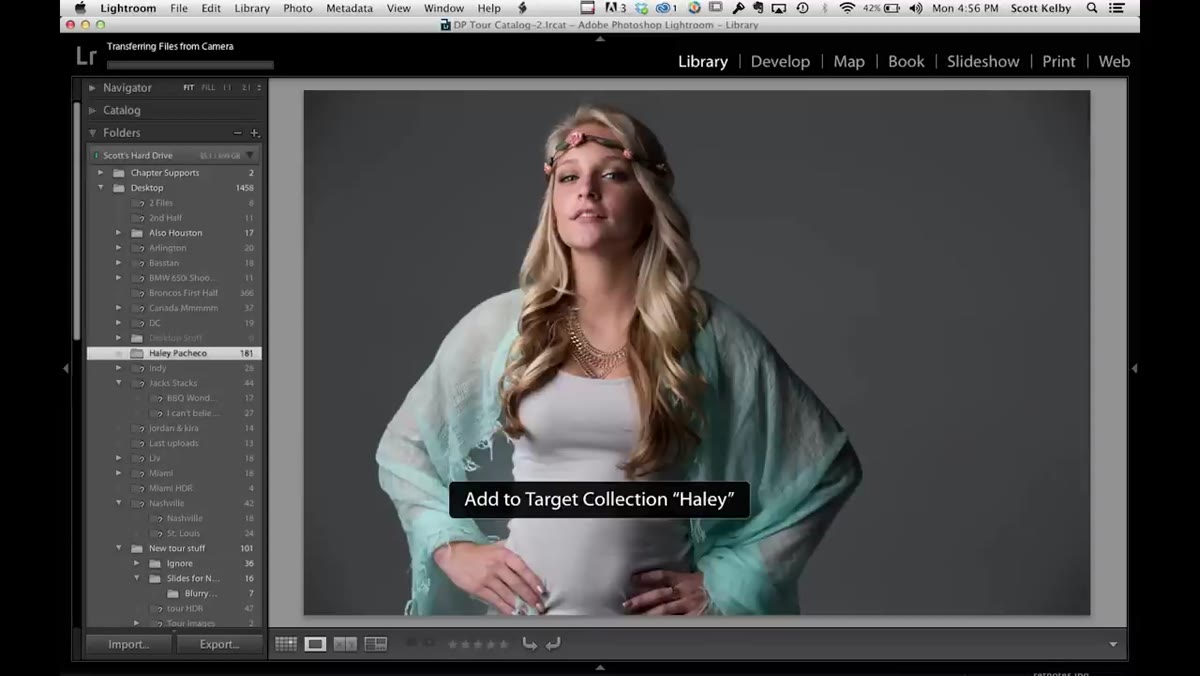Collapse the New tour stuff folder

coord(118,548)
